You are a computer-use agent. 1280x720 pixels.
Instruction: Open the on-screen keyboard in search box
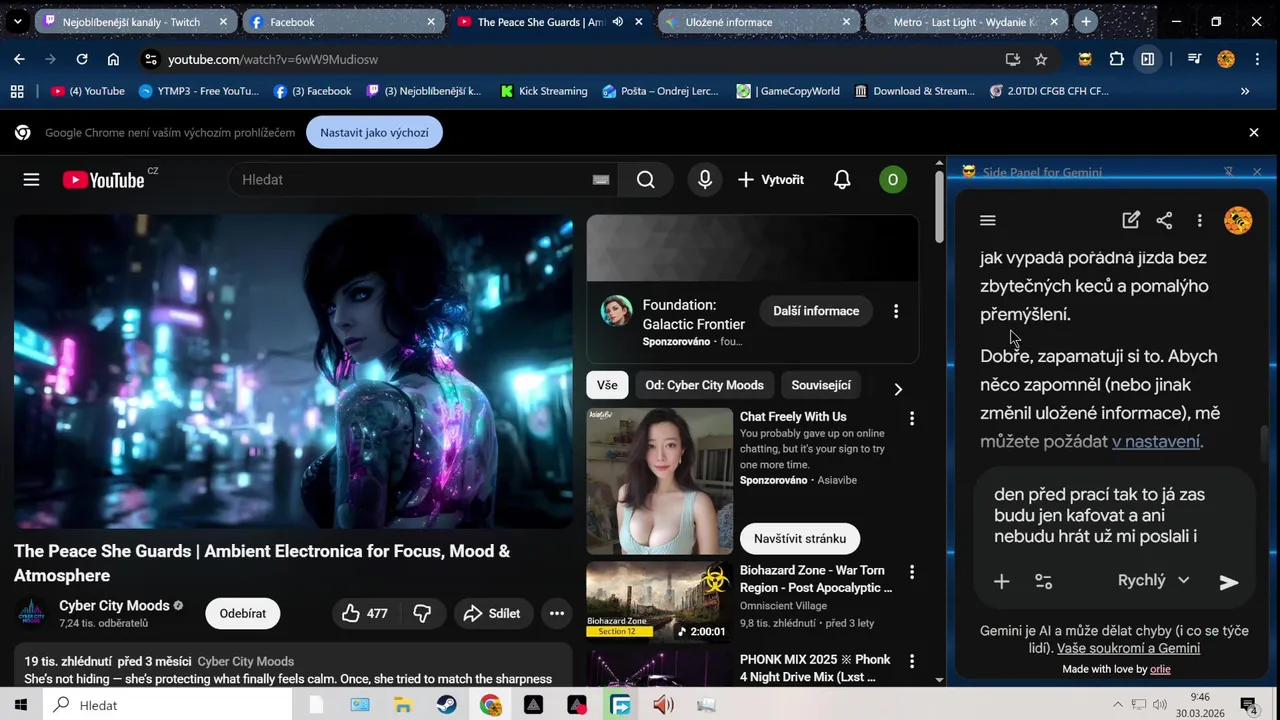[600, 180]
